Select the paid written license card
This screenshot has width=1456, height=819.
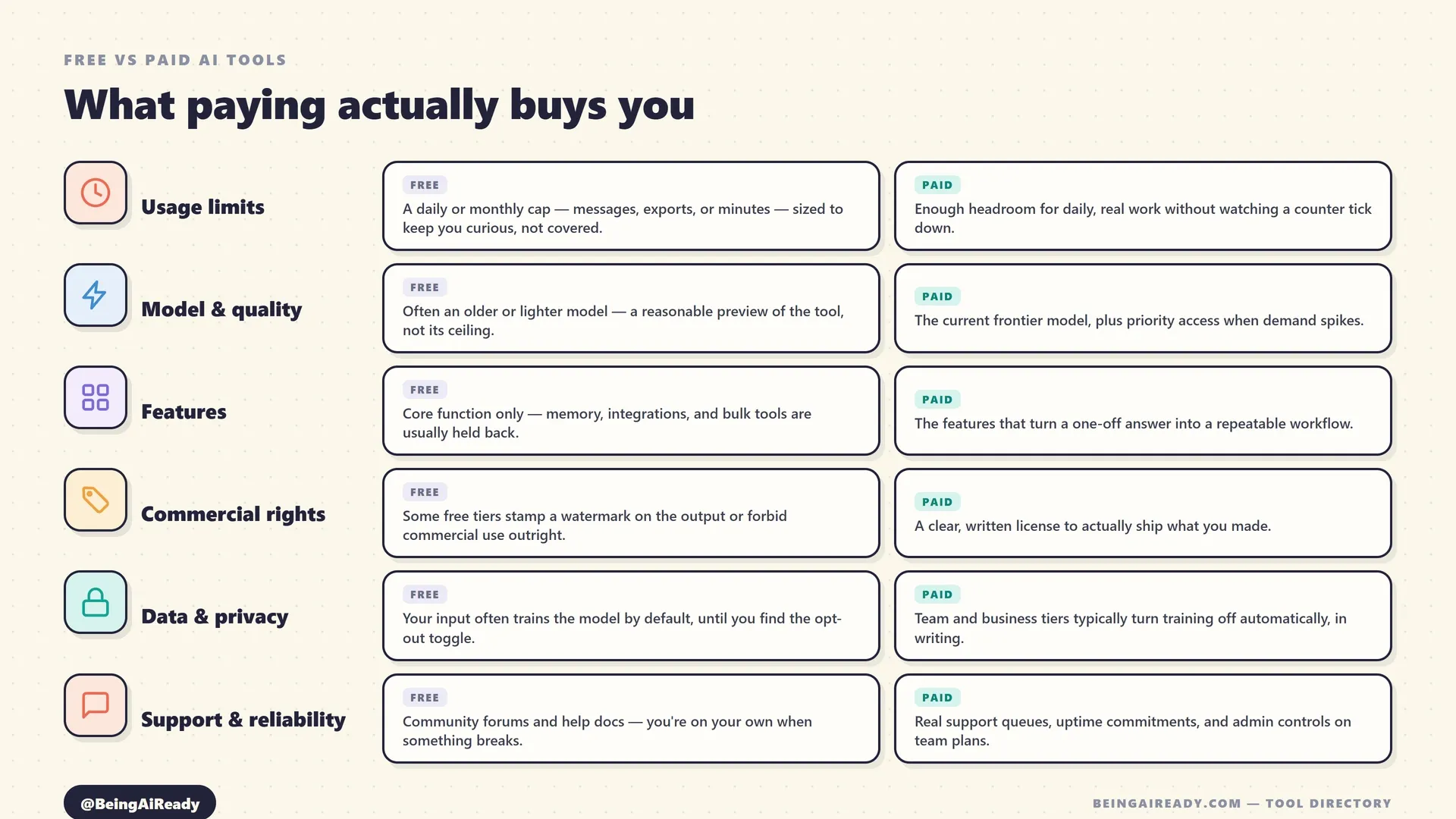click(x=1143, y=513)
